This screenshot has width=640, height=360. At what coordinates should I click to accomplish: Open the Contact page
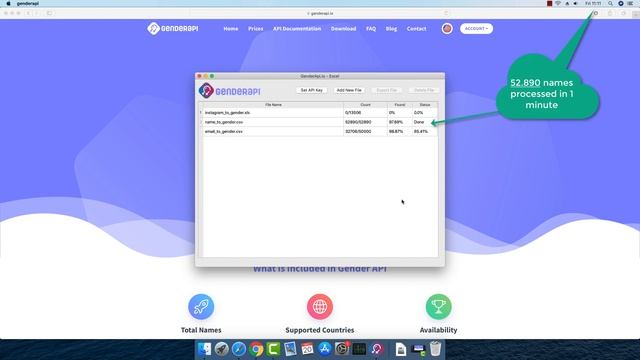pyautogui.click(x=416, y=29)
